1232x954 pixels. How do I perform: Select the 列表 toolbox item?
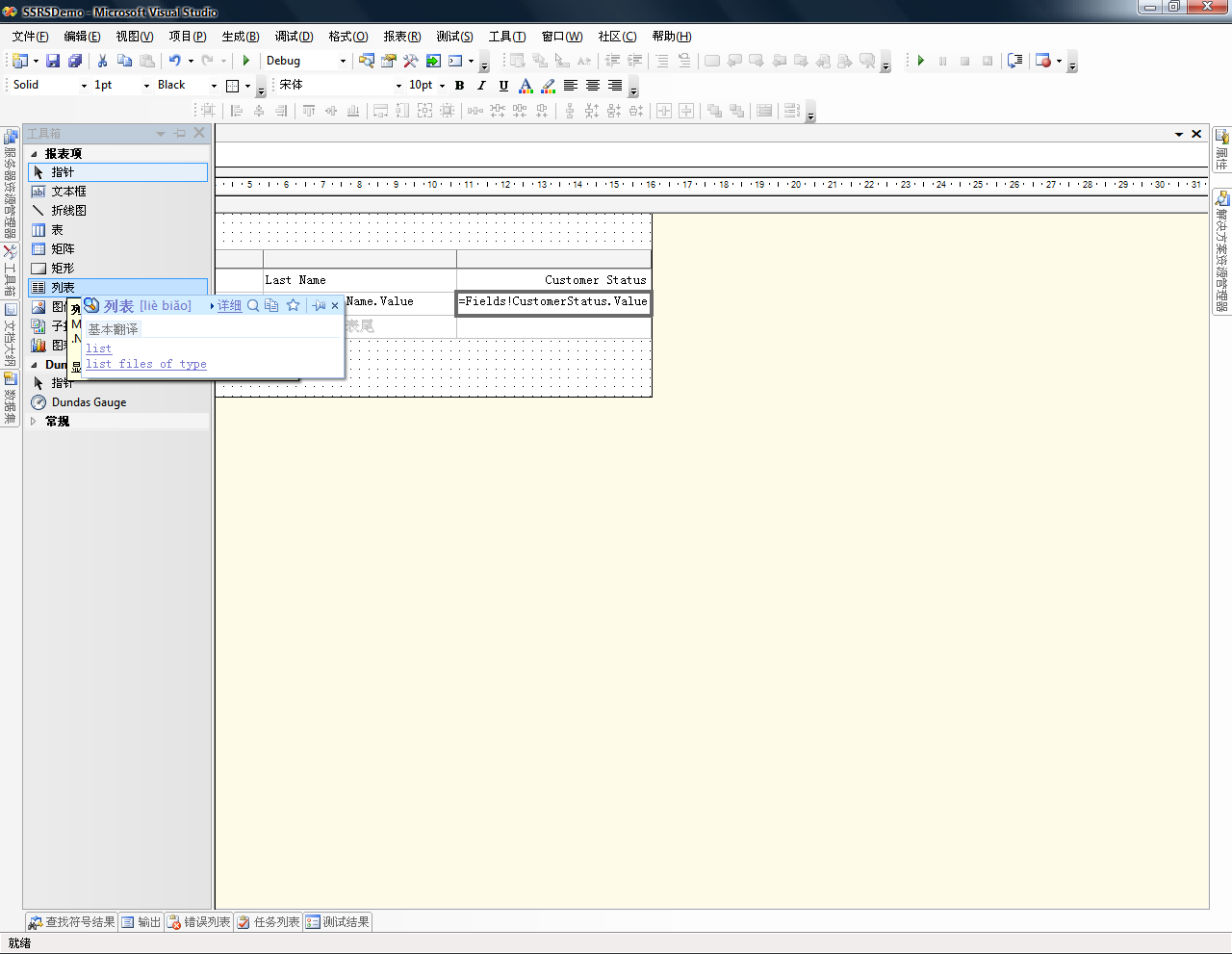[118, 288]
